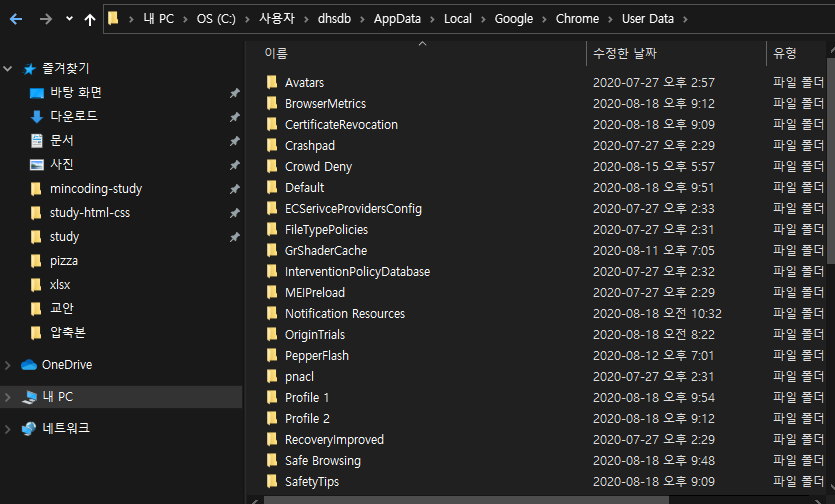Open 문서 documents icon in sidebar

37,141
